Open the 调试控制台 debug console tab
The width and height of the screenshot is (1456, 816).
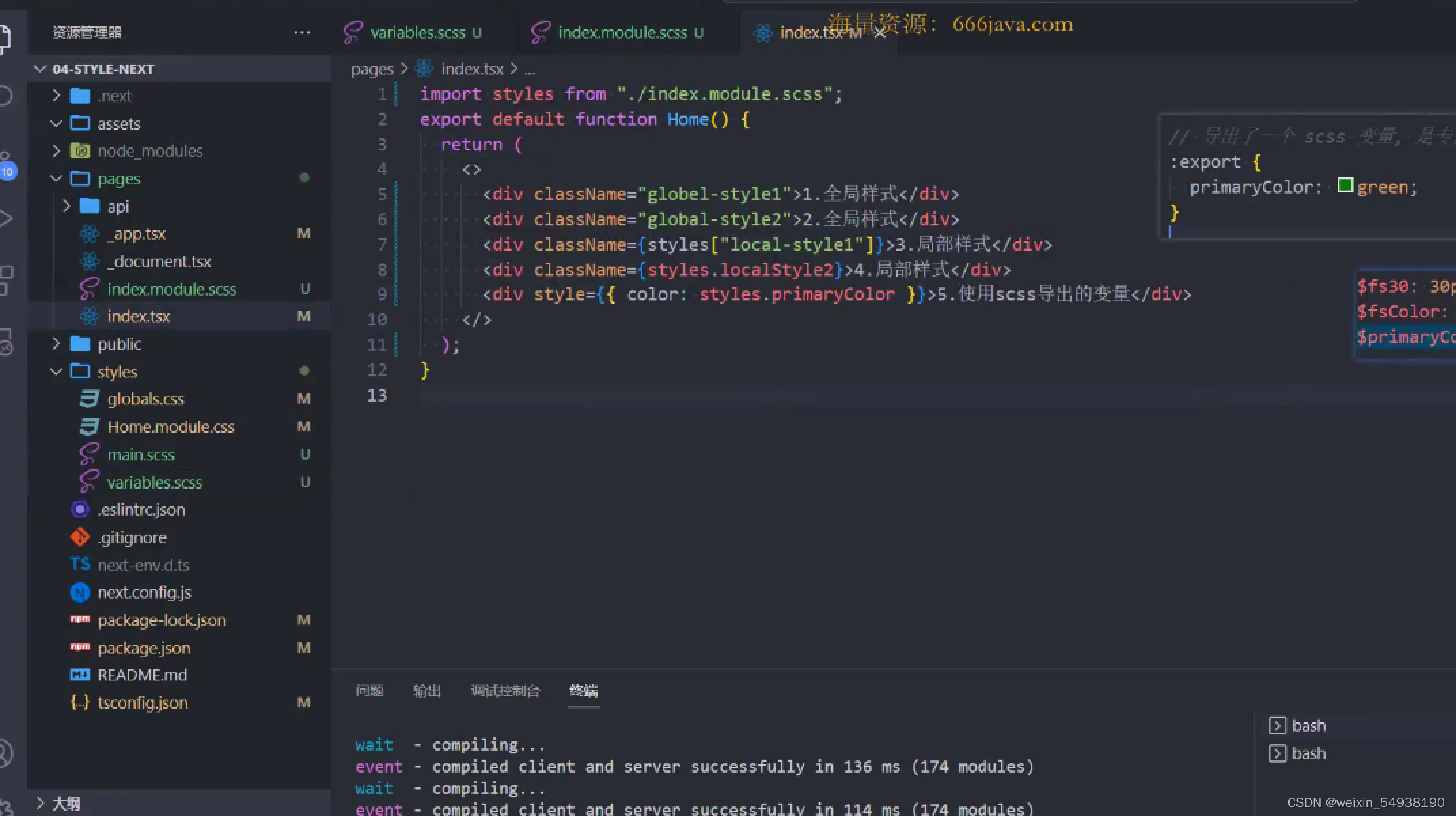click(506, 691)
